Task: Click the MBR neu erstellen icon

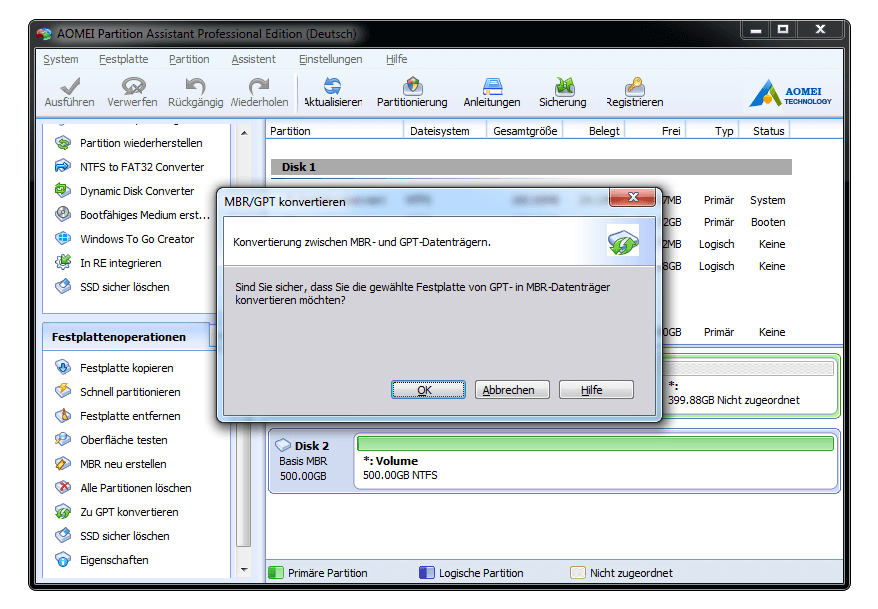Action: pos(63,464)
